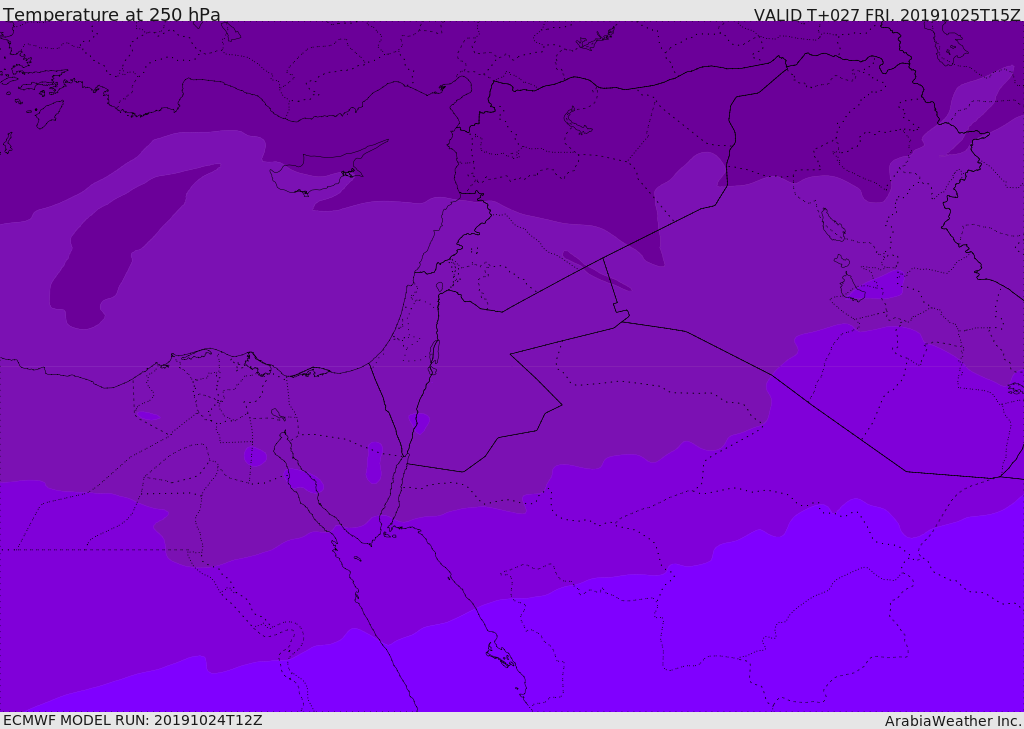Viewport: 1024px width, 729px height.
Task: Click the 'VALID T+027 FRI. 20191025T15Z' timestamp
Action: (x=887, y=14)
